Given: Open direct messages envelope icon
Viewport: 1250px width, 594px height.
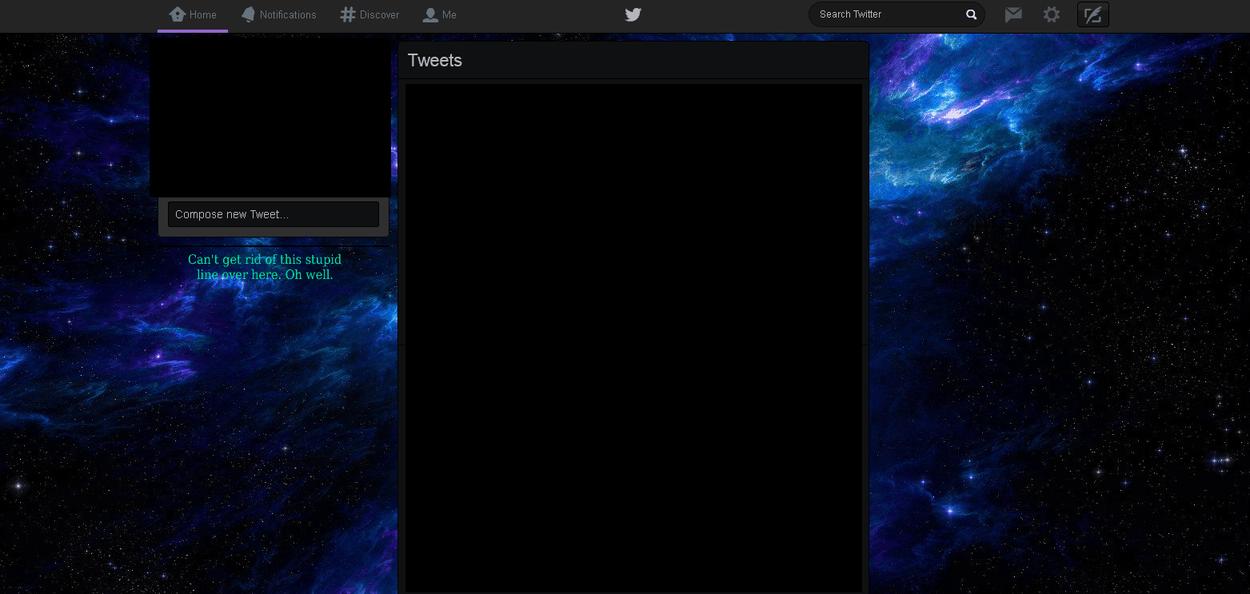Looking at the screenshot, I should point(1013,15).
